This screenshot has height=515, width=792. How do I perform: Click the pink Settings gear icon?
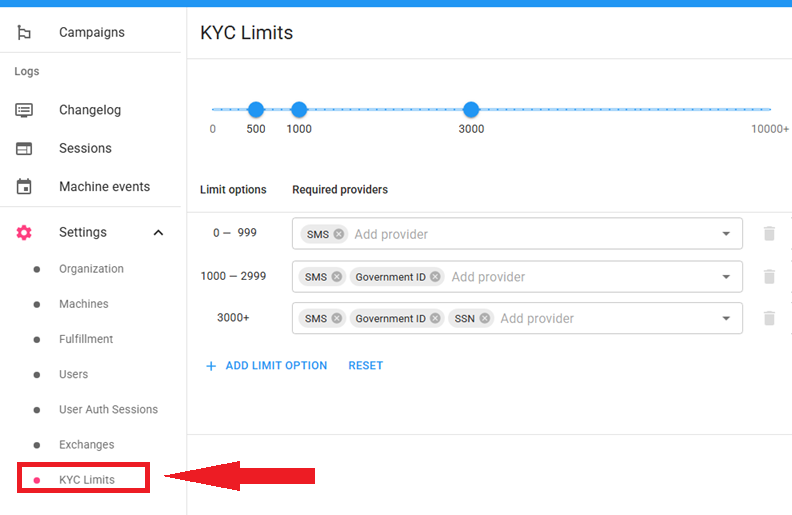[x=24, y=232]
